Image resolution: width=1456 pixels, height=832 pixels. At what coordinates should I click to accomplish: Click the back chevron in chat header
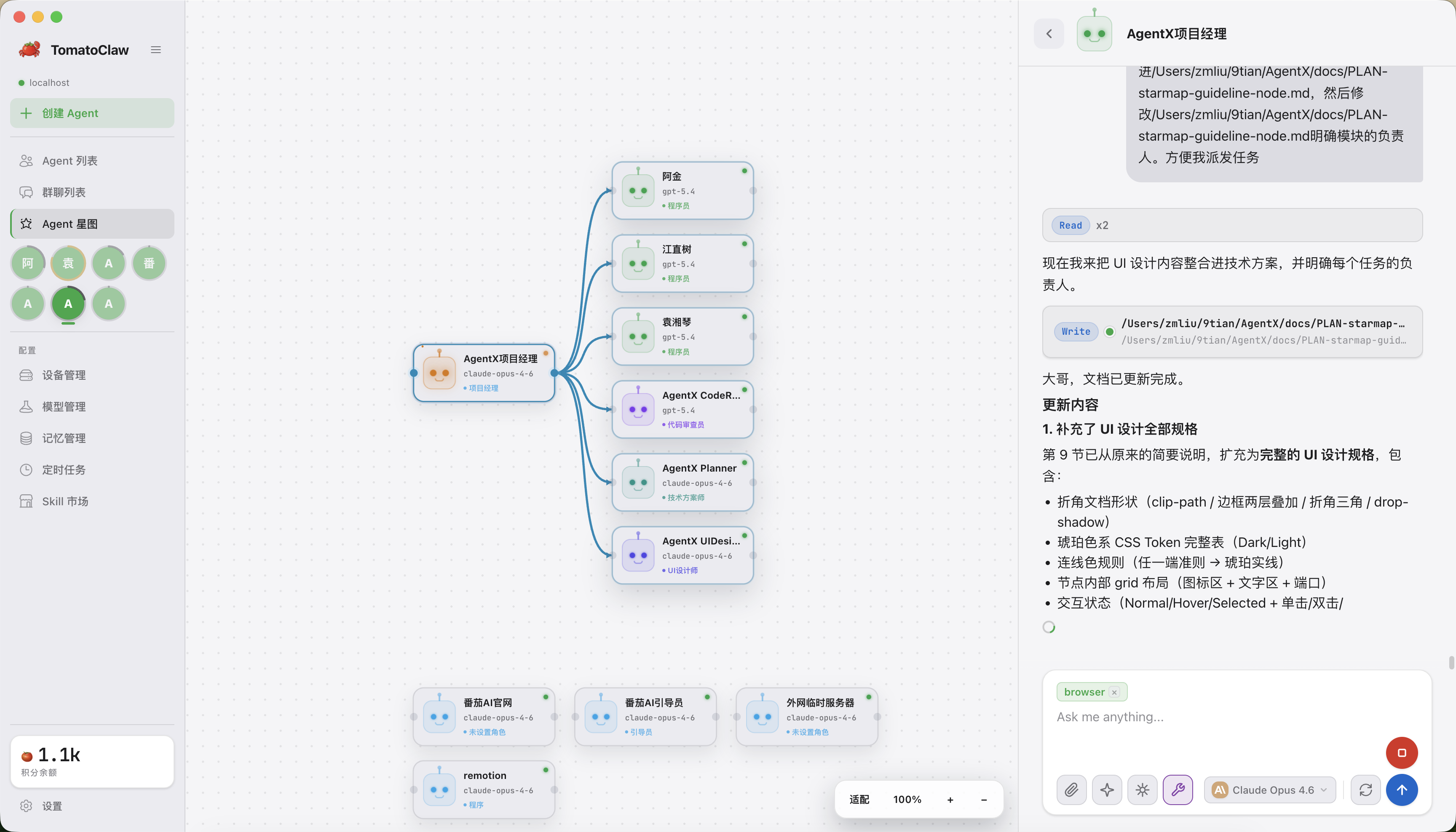(x=1049, y=34)
